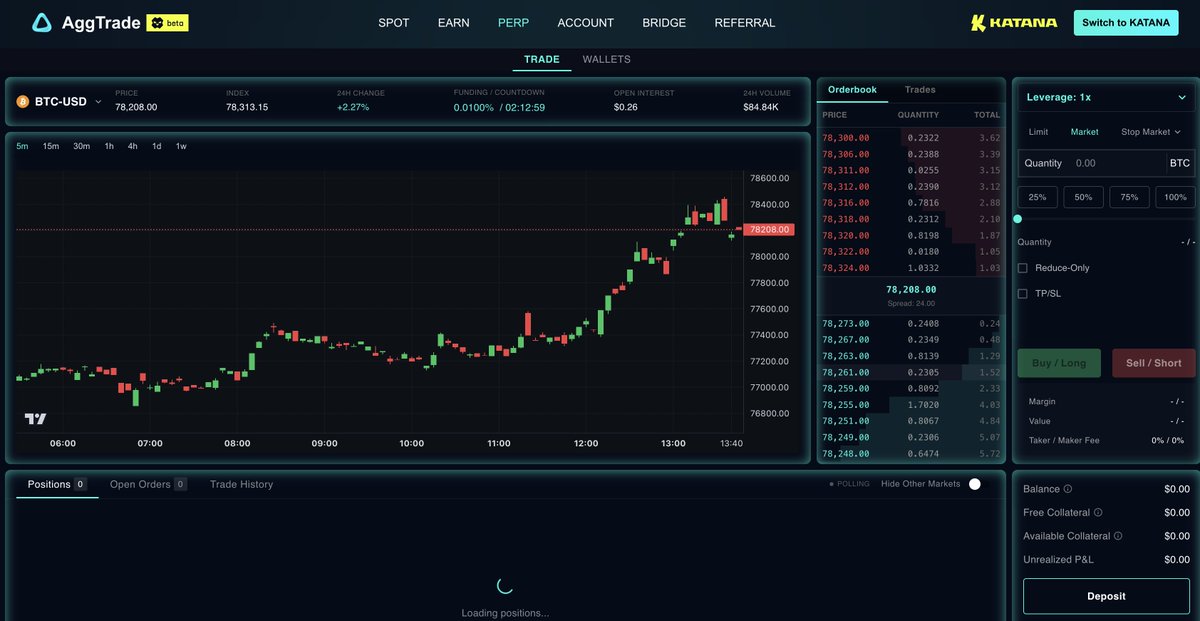Open the BTC-USD market selector dropdown
This screenshot has width=1200, height=621.
pos(60,101)
